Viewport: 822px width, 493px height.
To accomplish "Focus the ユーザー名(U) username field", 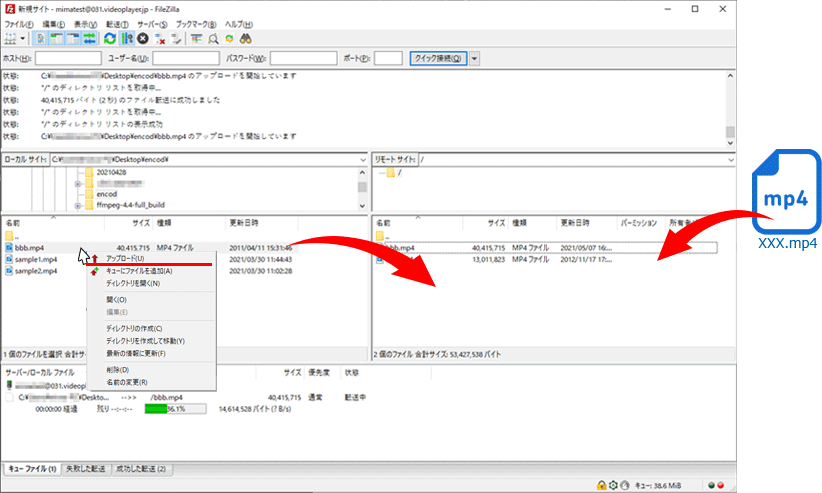I will tap(186, 58).
